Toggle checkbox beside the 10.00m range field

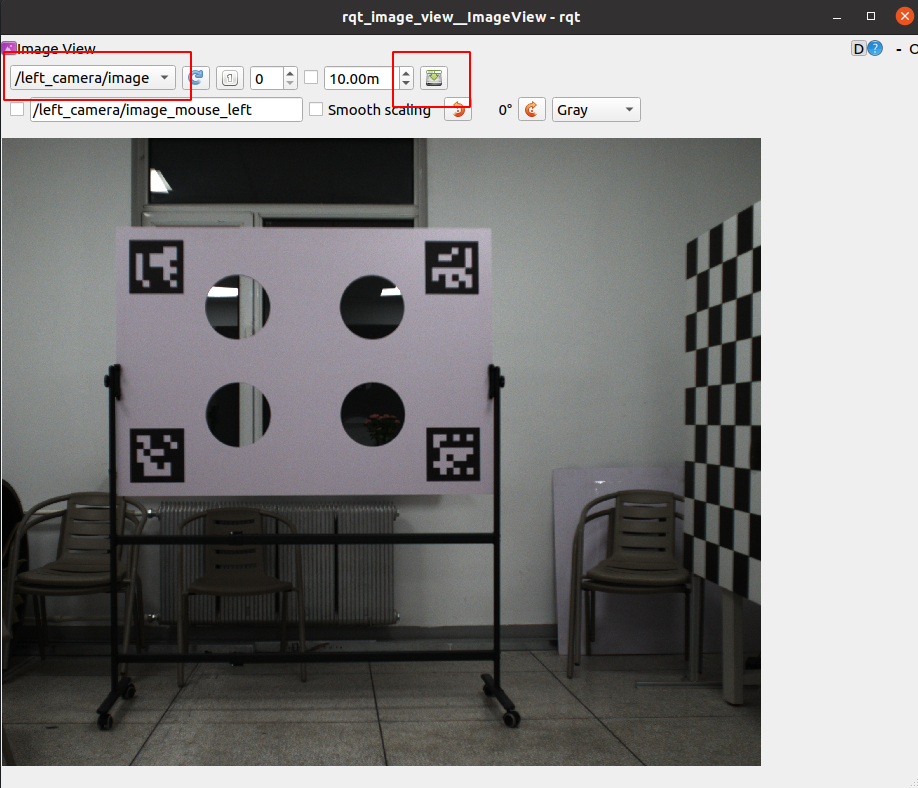click(x=311, y=77)
